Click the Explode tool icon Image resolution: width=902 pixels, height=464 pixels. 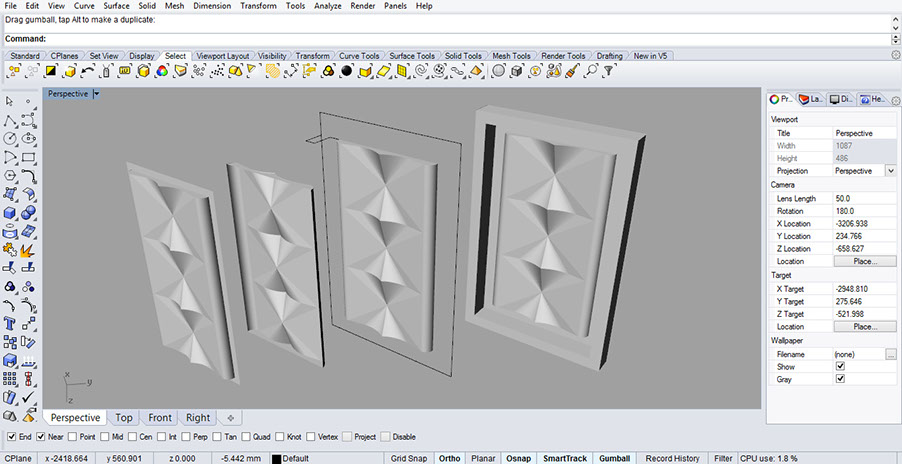point(29,249)
